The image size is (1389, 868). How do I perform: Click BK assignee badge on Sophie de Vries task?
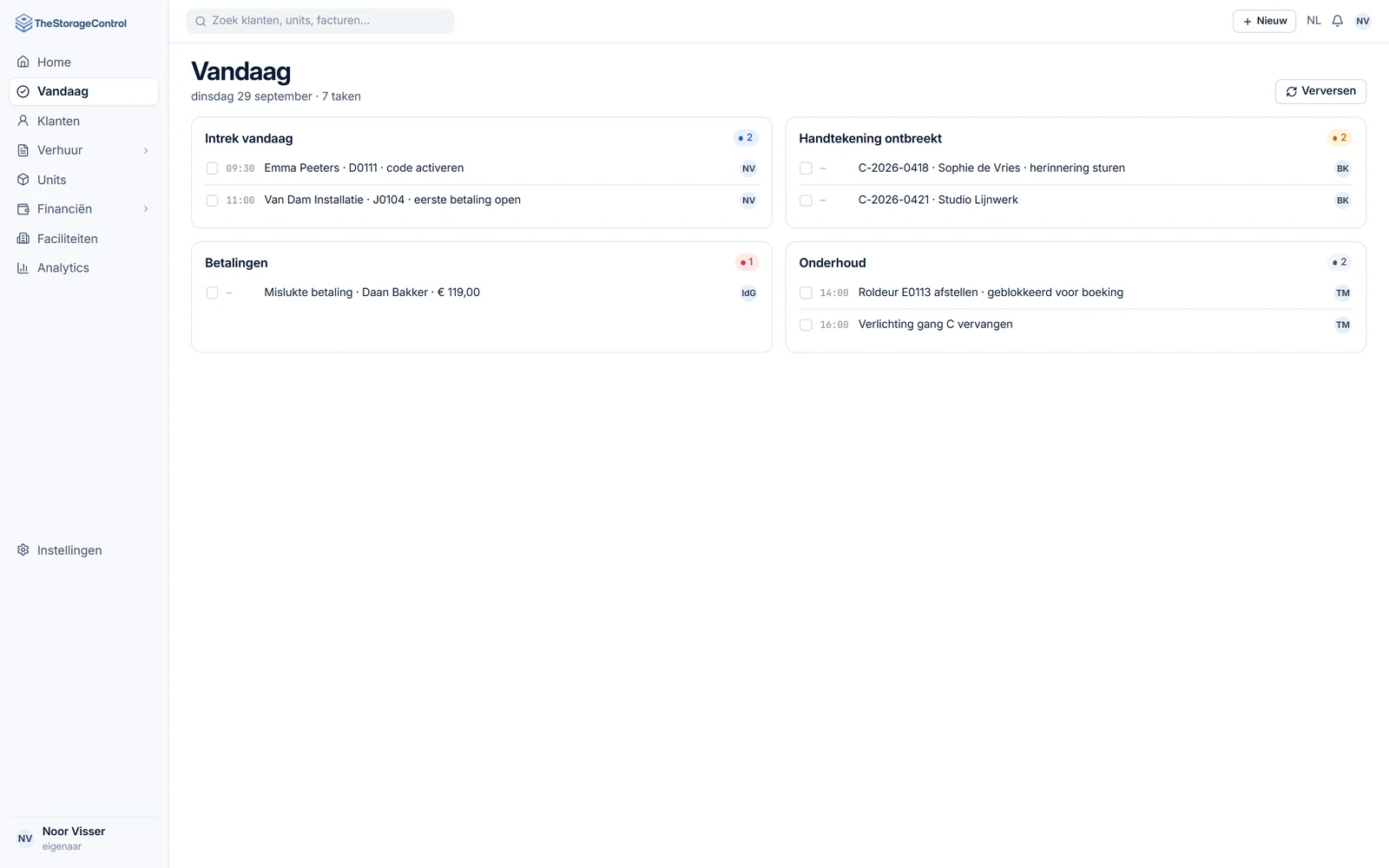coord(1343,168)
